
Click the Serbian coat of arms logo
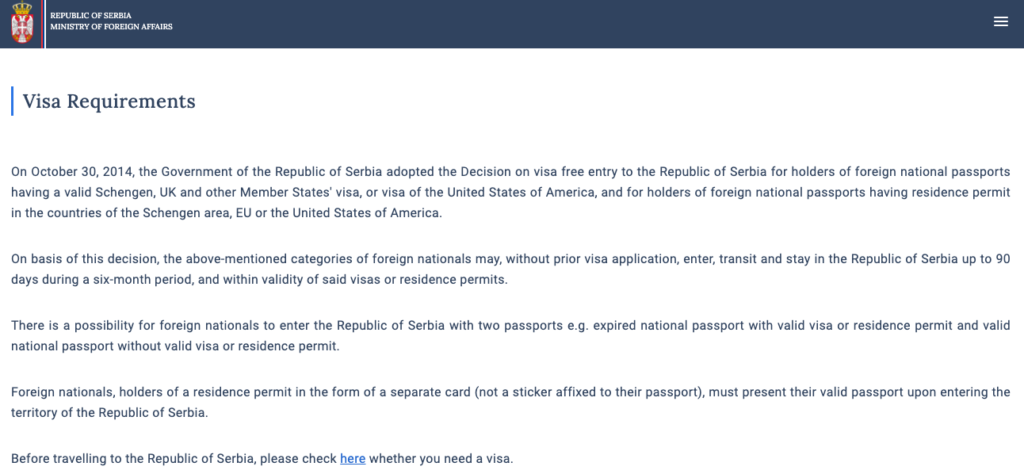pos(21,23)
